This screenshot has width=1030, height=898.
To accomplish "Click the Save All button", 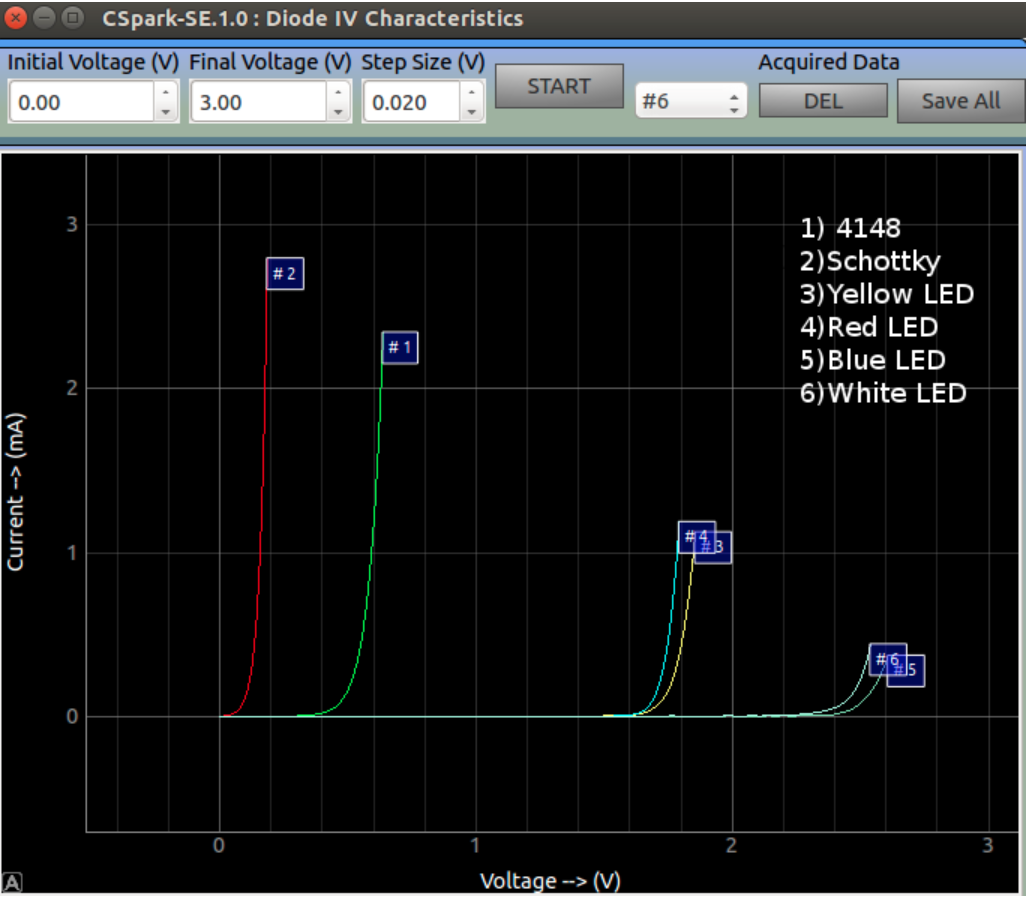I will click(961, 101).
